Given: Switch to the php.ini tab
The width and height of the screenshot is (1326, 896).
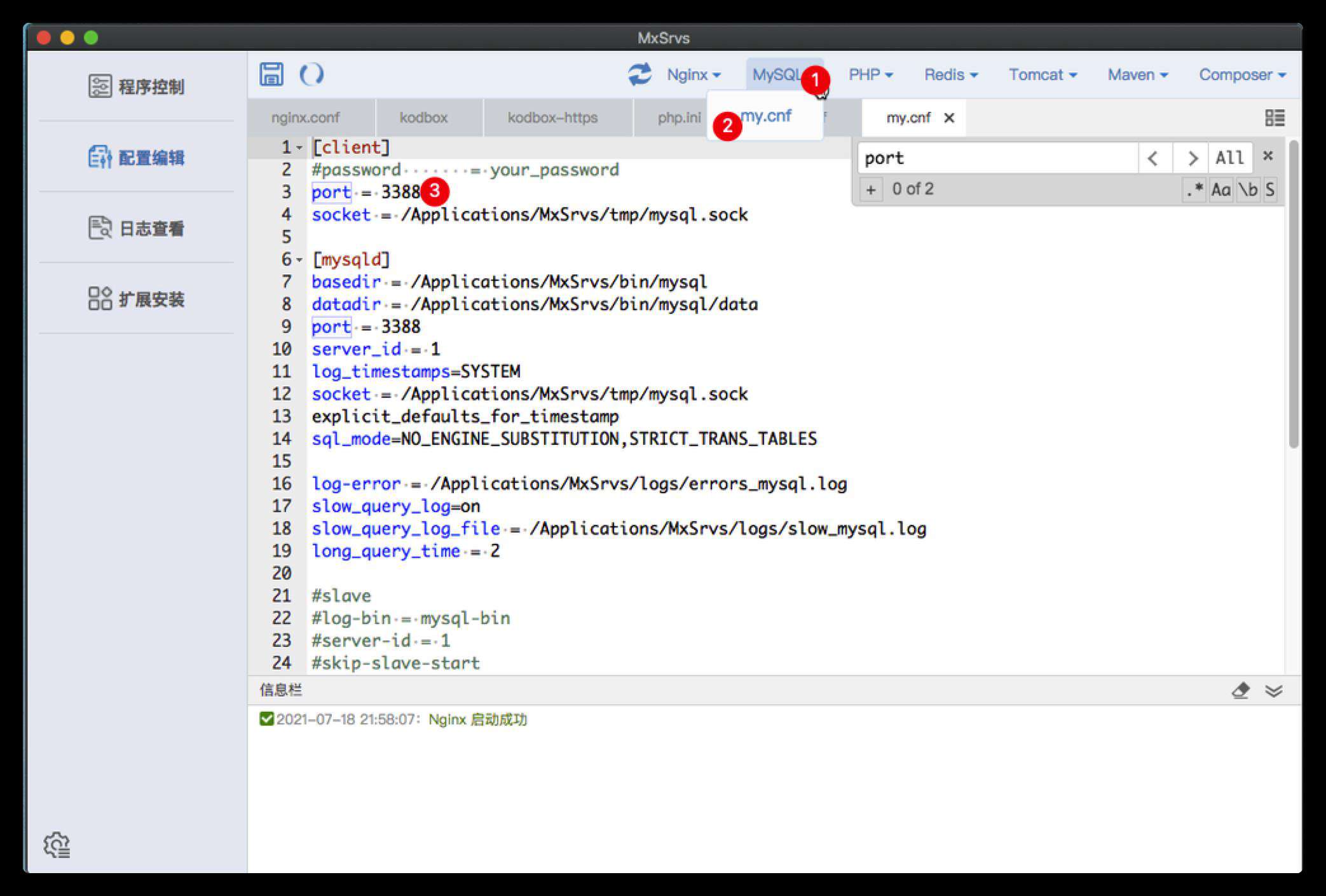Looking at the screenshot, I should [x=679, y=118].
